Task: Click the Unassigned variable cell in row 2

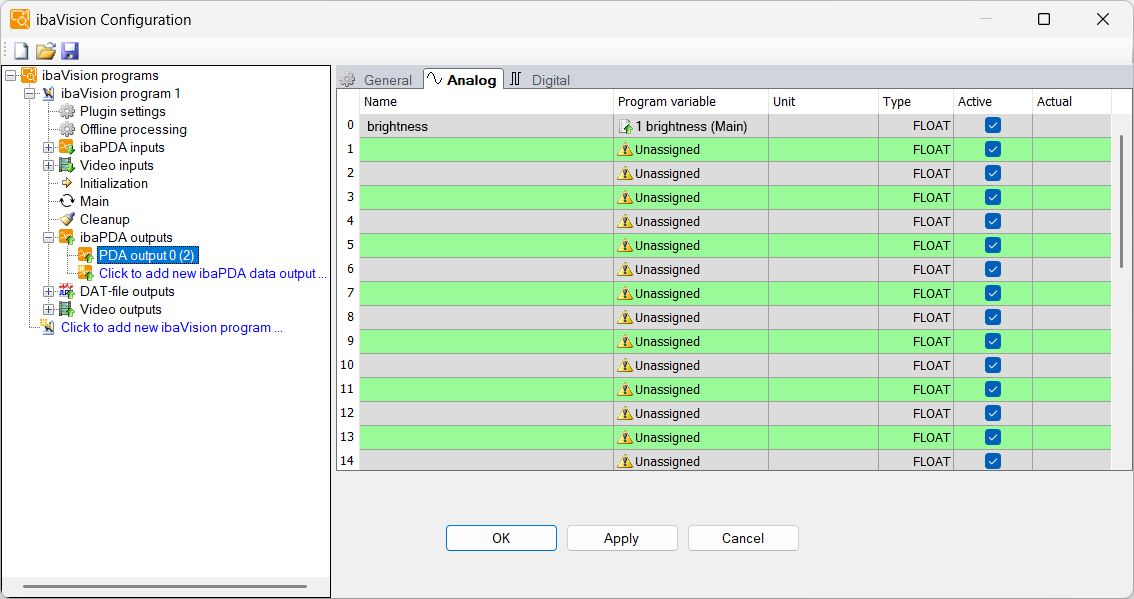Action: [691, 174]
